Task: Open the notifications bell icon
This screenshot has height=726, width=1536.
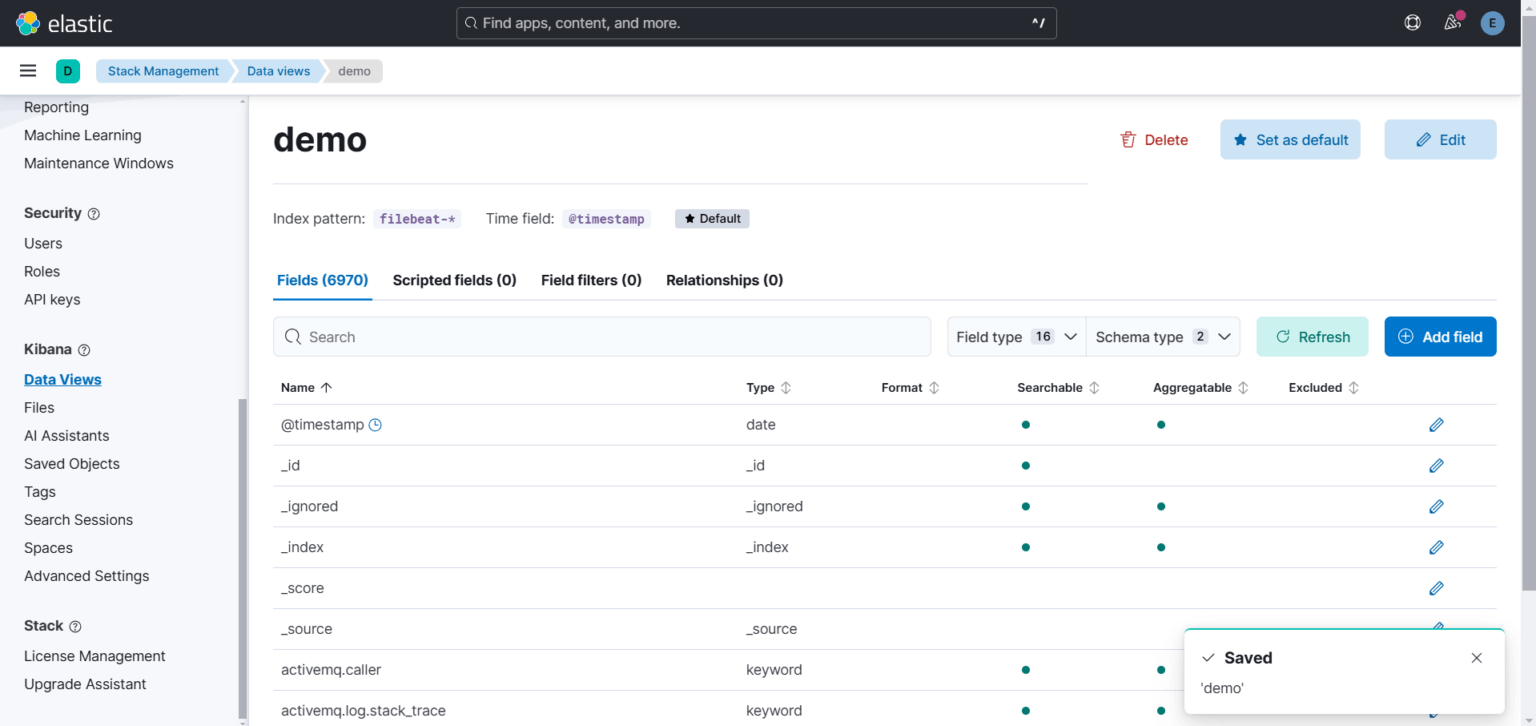Action: (1452, 22)
